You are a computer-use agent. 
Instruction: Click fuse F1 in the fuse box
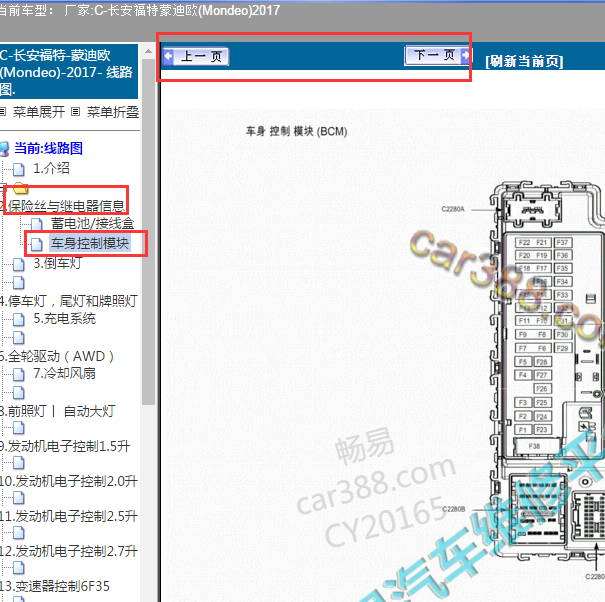coord(523,430)
